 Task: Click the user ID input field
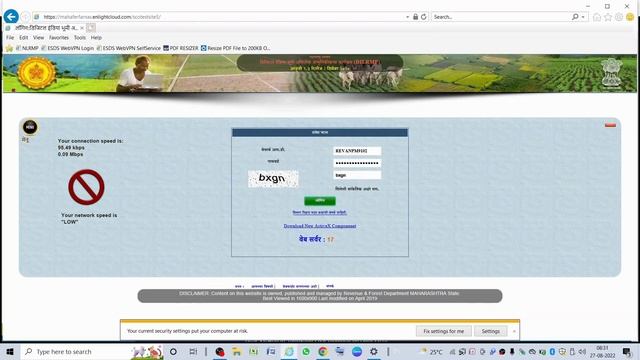[x=357, y=151]
